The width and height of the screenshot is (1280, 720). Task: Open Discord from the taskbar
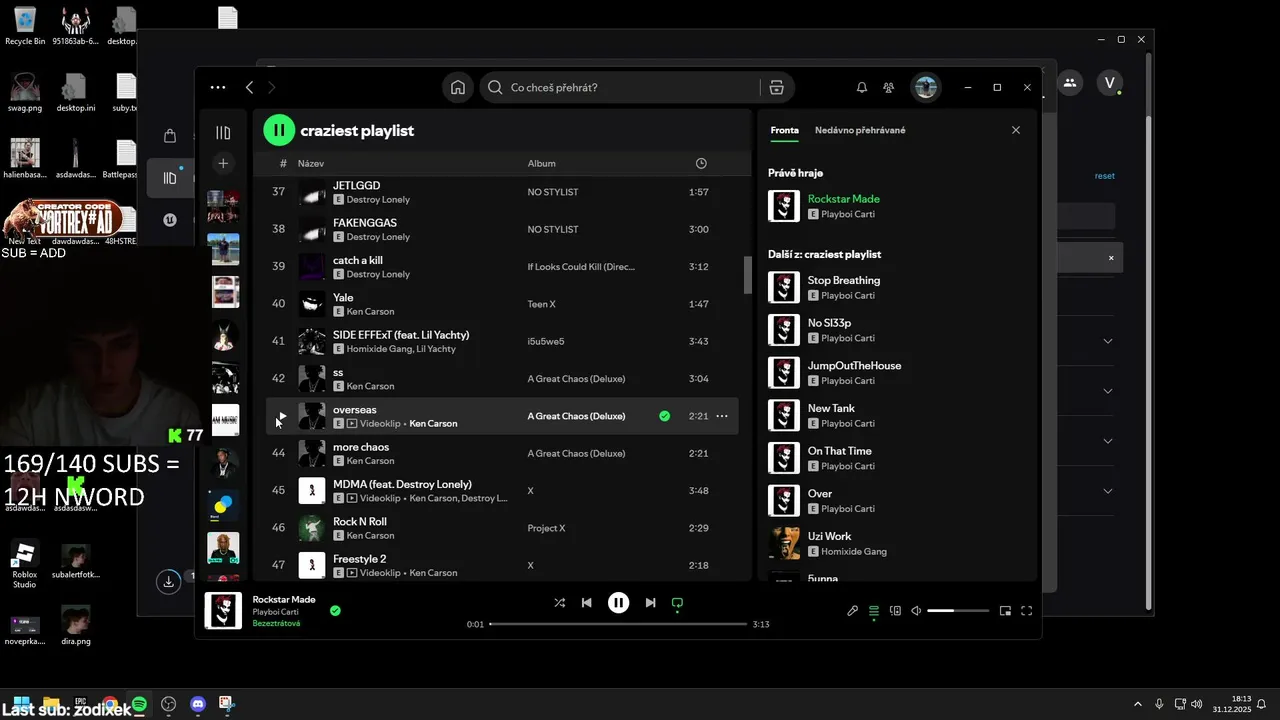pos(198,704)
